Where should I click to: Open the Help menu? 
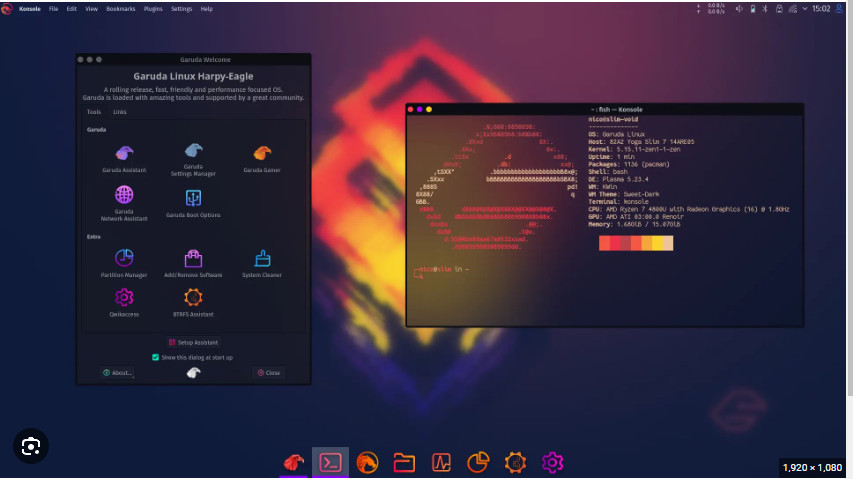coord(207,9)
